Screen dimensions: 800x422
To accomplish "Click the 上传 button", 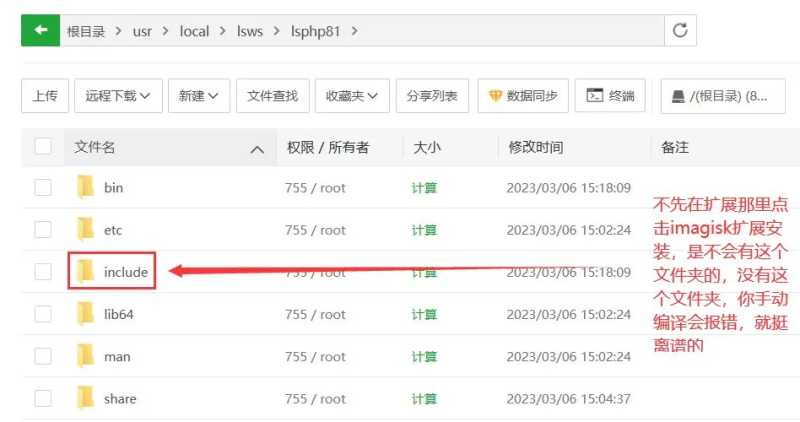I will click(x=45, y=95).
